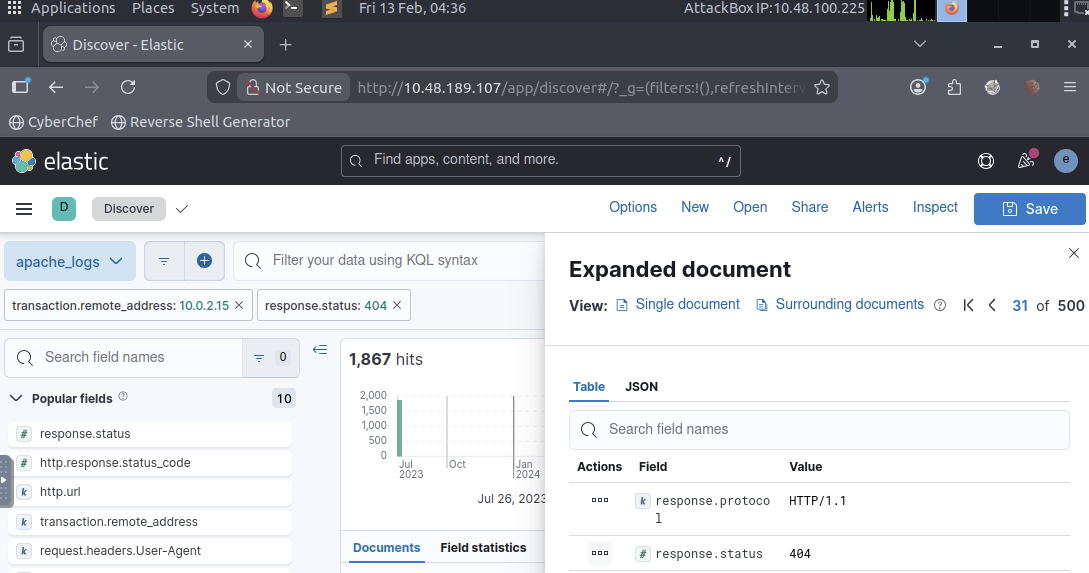Open the help menu lifebuoy icon
This screenshot has width=1089, height=573.
(x=986, y=161)
